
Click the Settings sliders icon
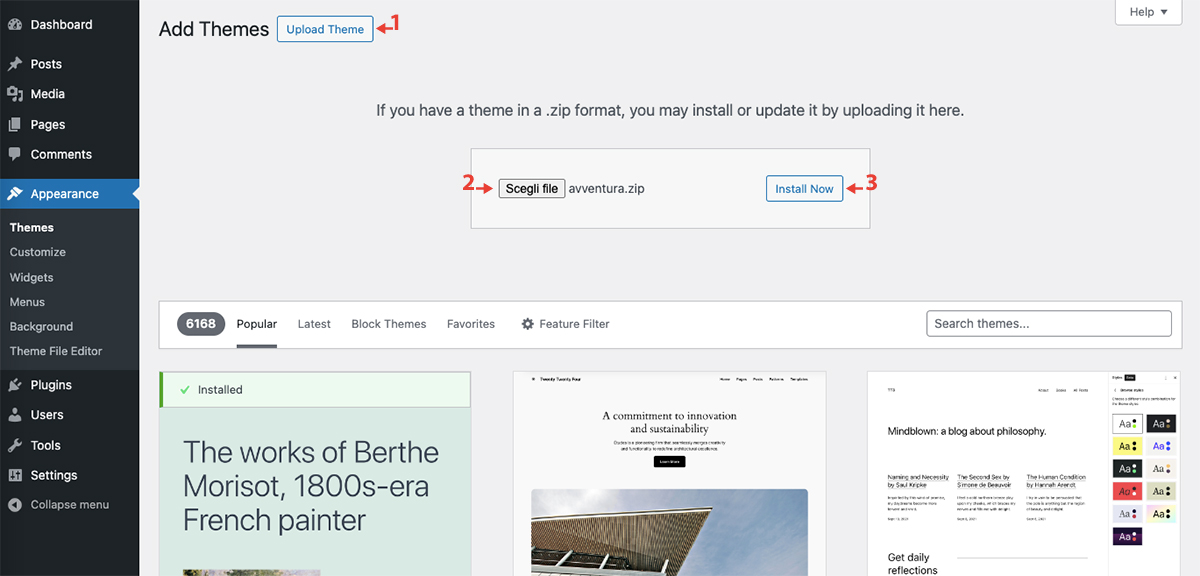[x=15, y=475]
